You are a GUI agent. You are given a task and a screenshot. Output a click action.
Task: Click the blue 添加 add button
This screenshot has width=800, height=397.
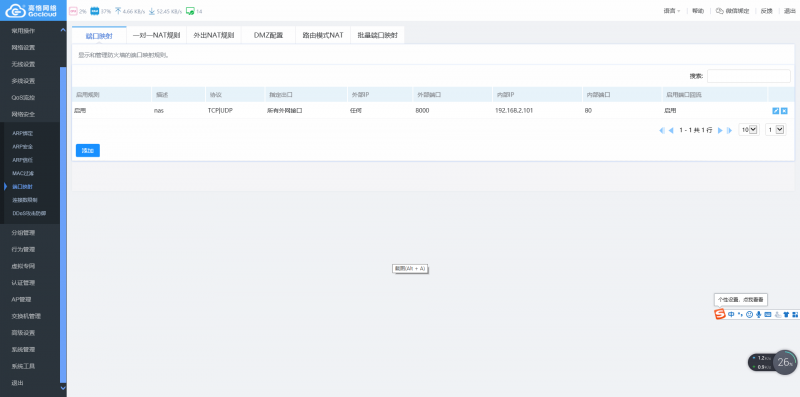[88, 151]
